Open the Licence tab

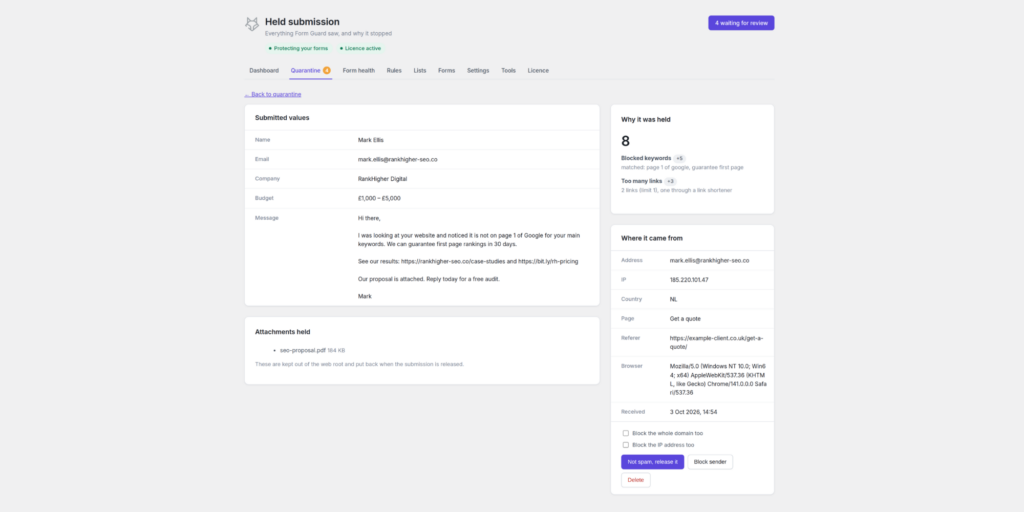click(x=538, y=71)
